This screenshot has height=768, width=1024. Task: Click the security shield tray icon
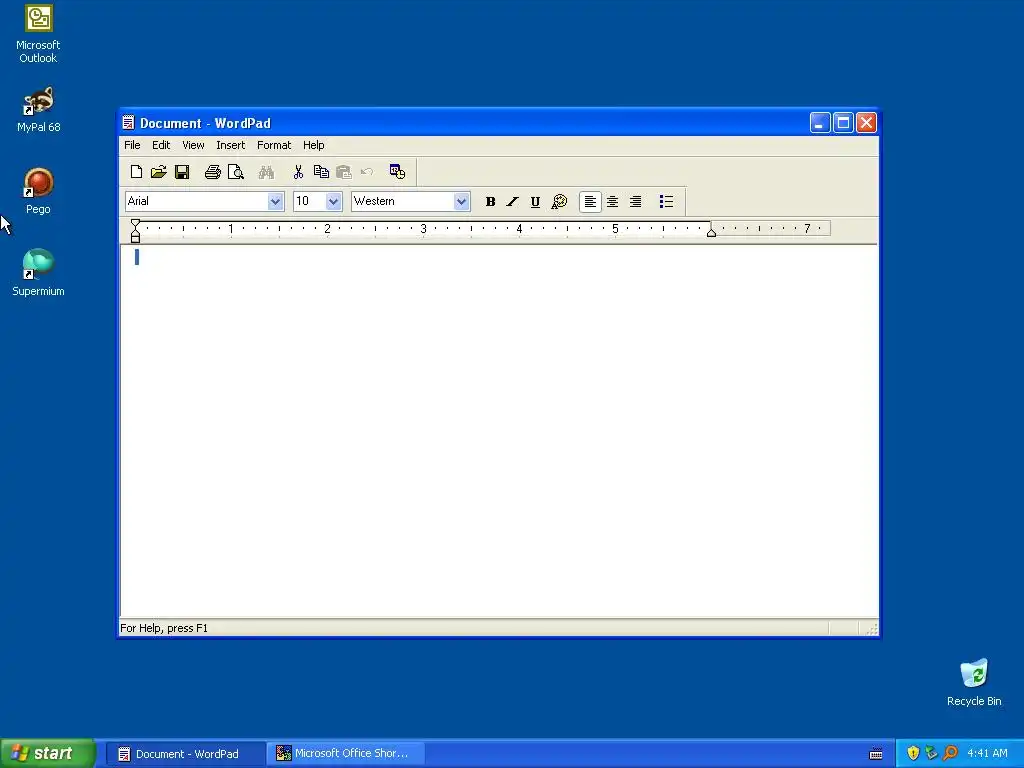[913, 753]
